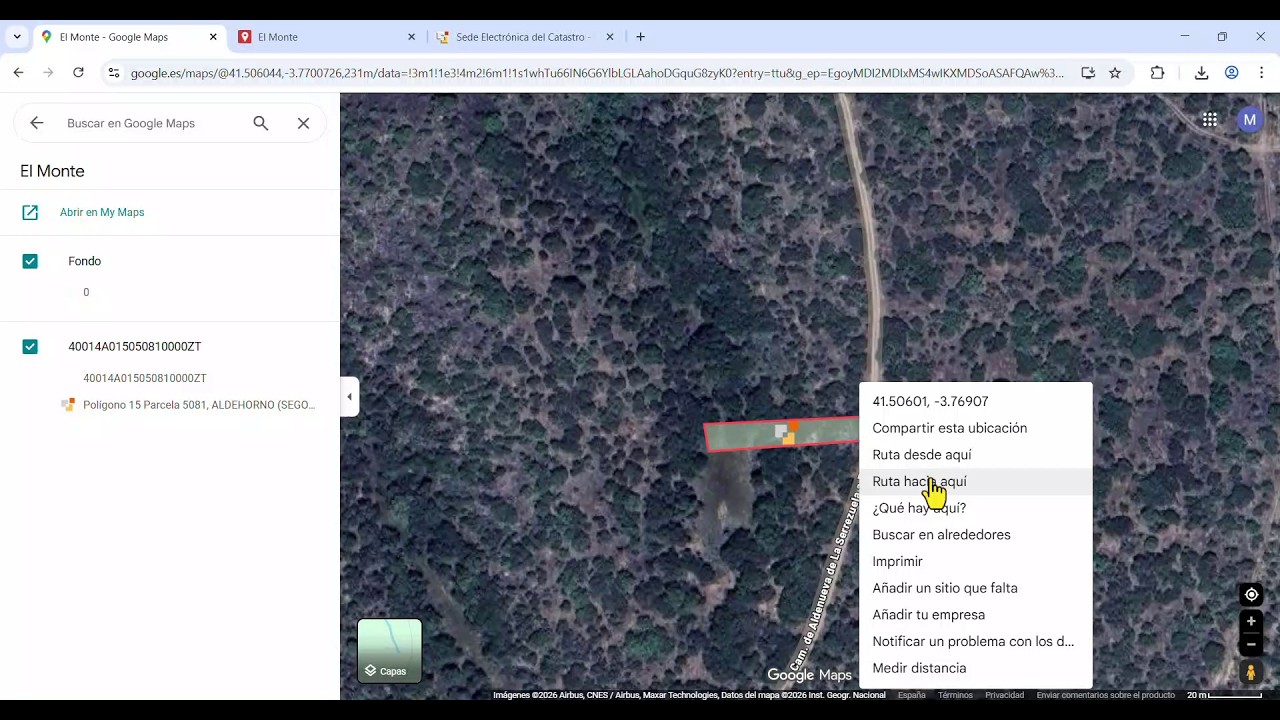Open a new browser tab
This screenshot has width=1280, height=720.
pos(640,37)
